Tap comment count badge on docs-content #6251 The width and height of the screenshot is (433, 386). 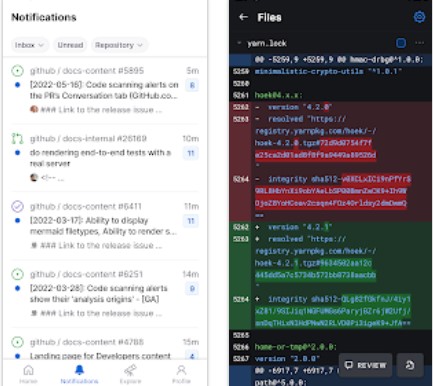point(192,289)
